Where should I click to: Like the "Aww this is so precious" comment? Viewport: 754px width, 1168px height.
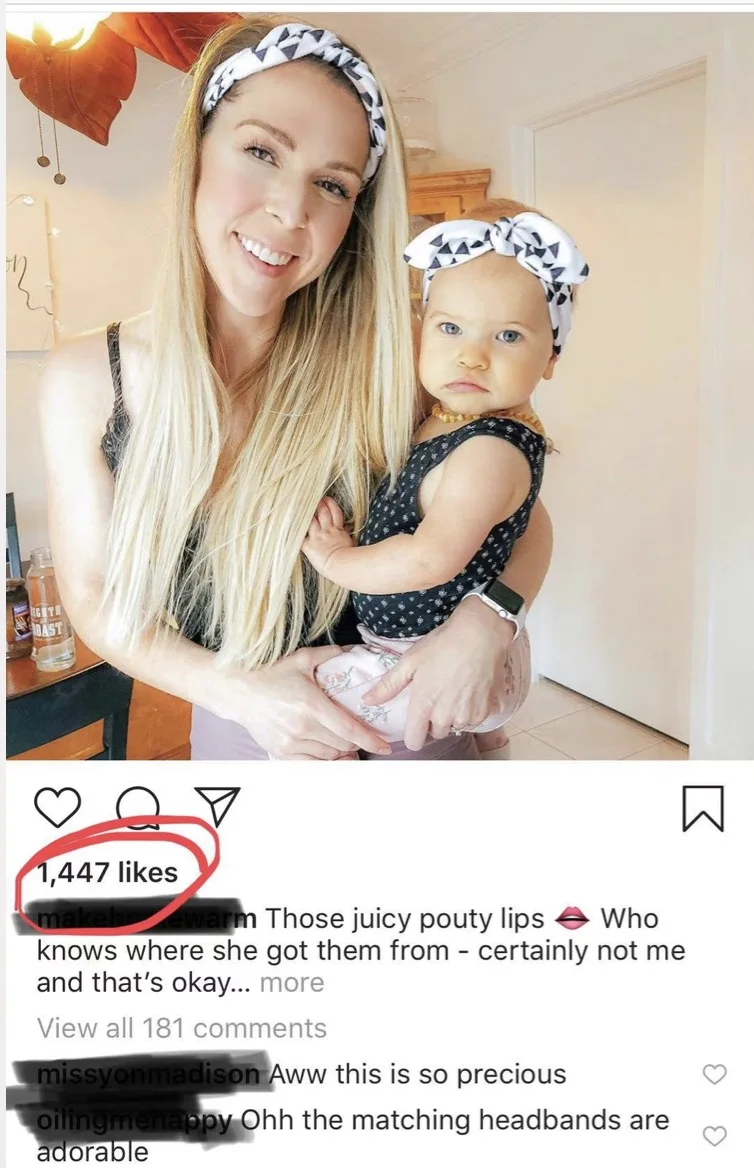[x=713, y=1075]
